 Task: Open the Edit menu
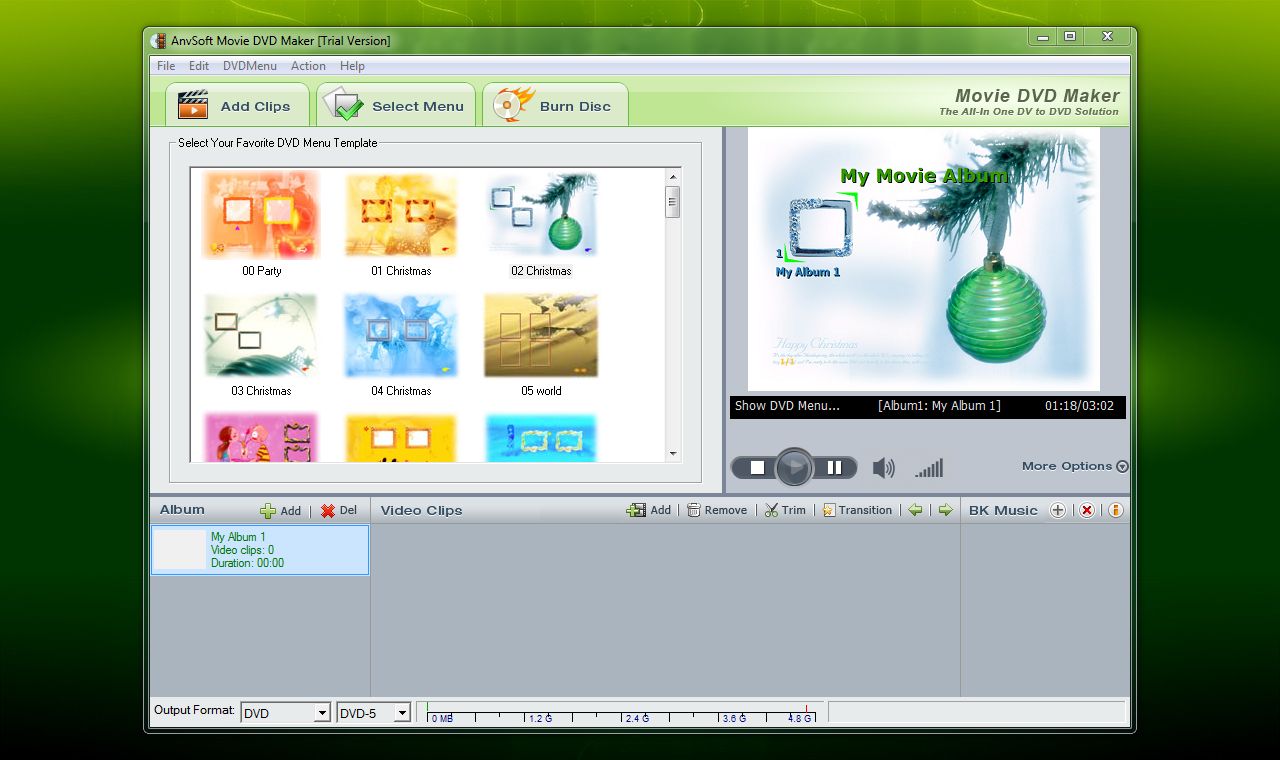click(199, 66)
